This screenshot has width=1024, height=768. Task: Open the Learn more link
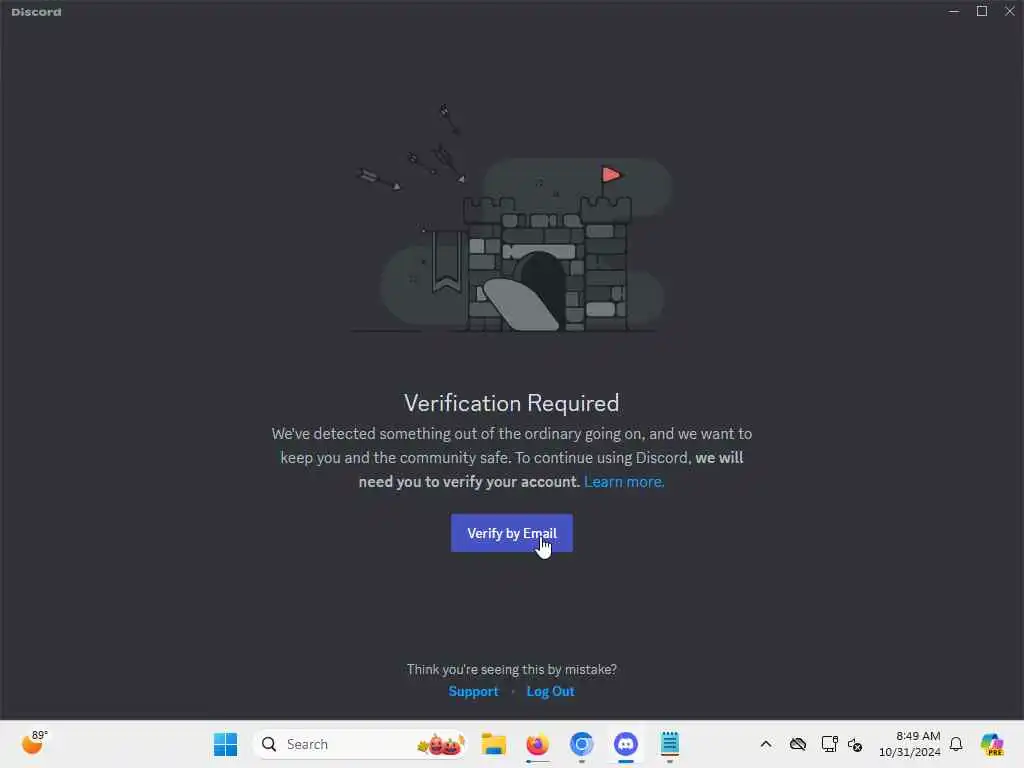coord(624,482)
